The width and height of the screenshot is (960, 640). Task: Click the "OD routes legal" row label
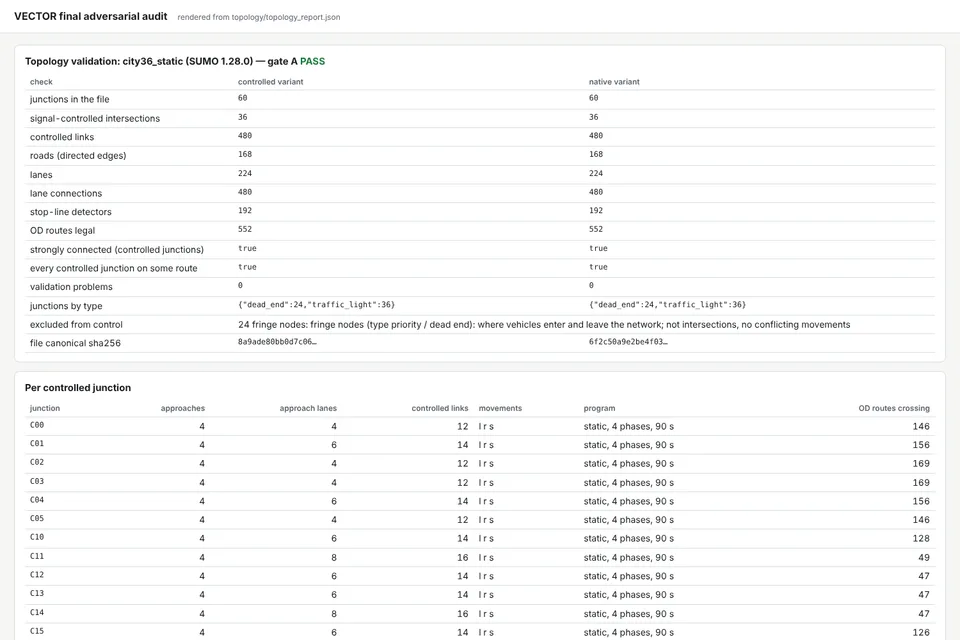coord(62,230)
